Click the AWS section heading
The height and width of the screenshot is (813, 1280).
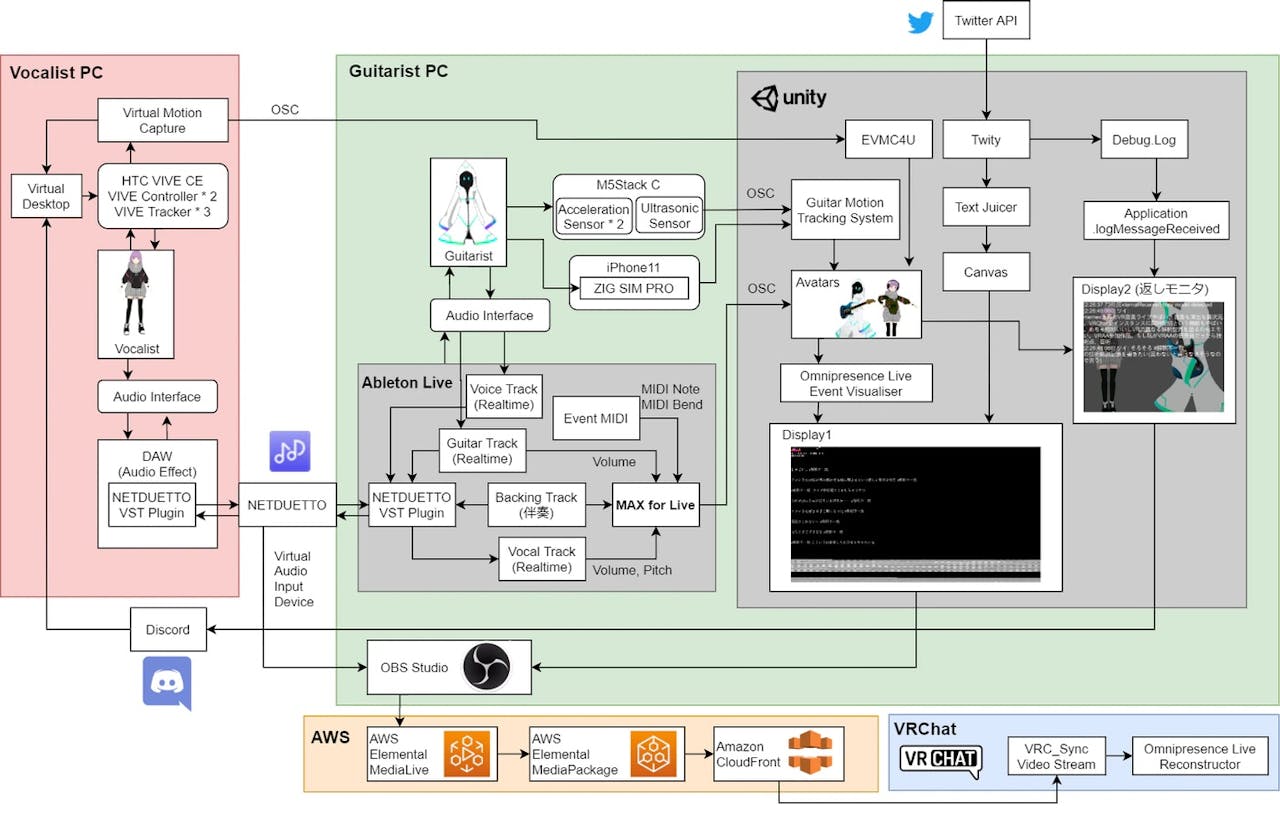[x=330, y=738]
